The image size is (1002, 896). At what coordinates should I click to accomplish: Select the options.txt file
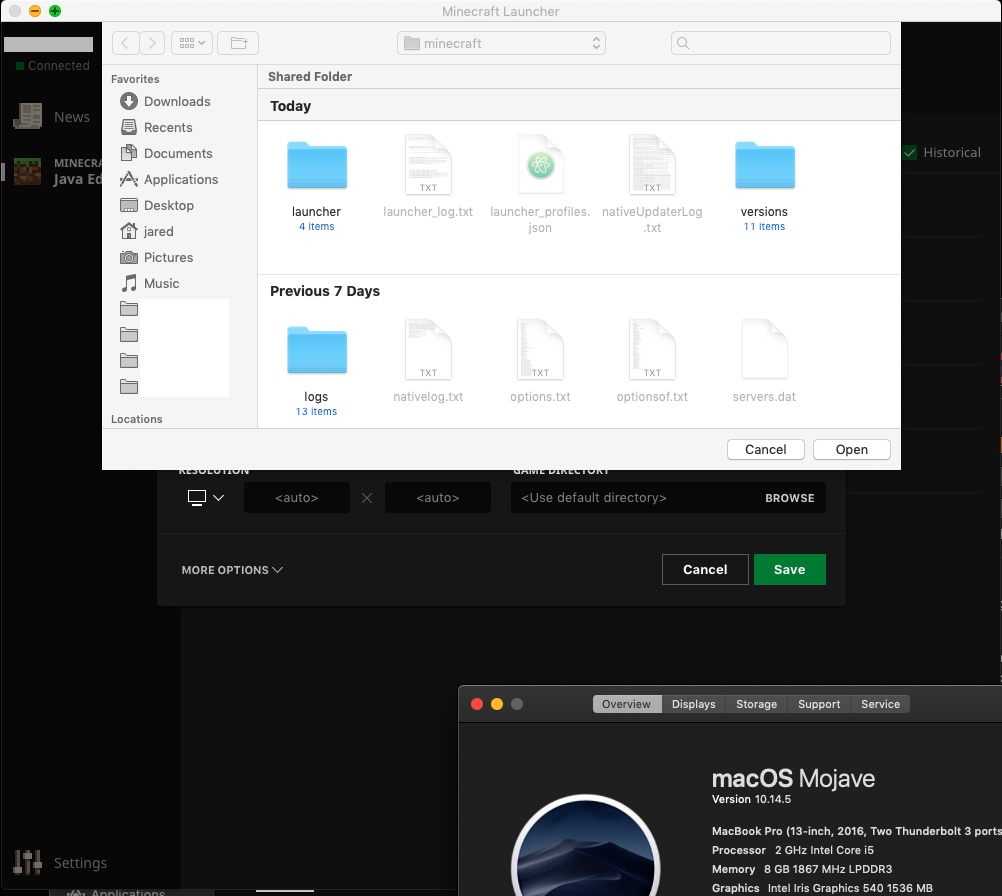coord(541,351)
